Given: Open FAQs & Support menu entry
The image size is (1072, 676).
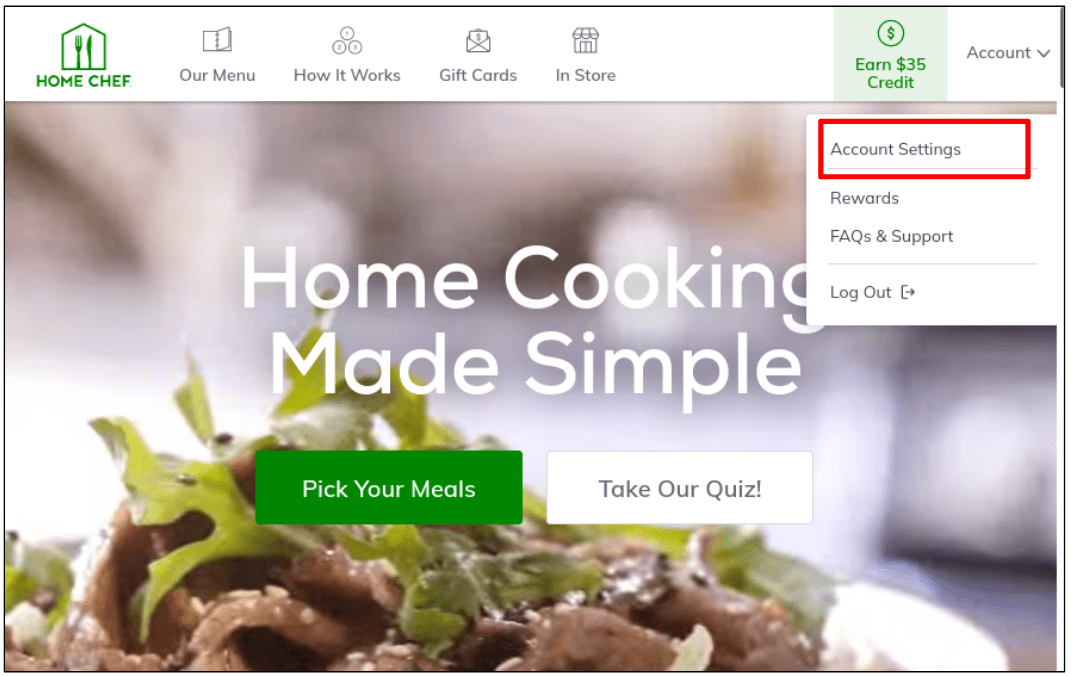Looking at the screenshot, I should [x=891, y=236].
